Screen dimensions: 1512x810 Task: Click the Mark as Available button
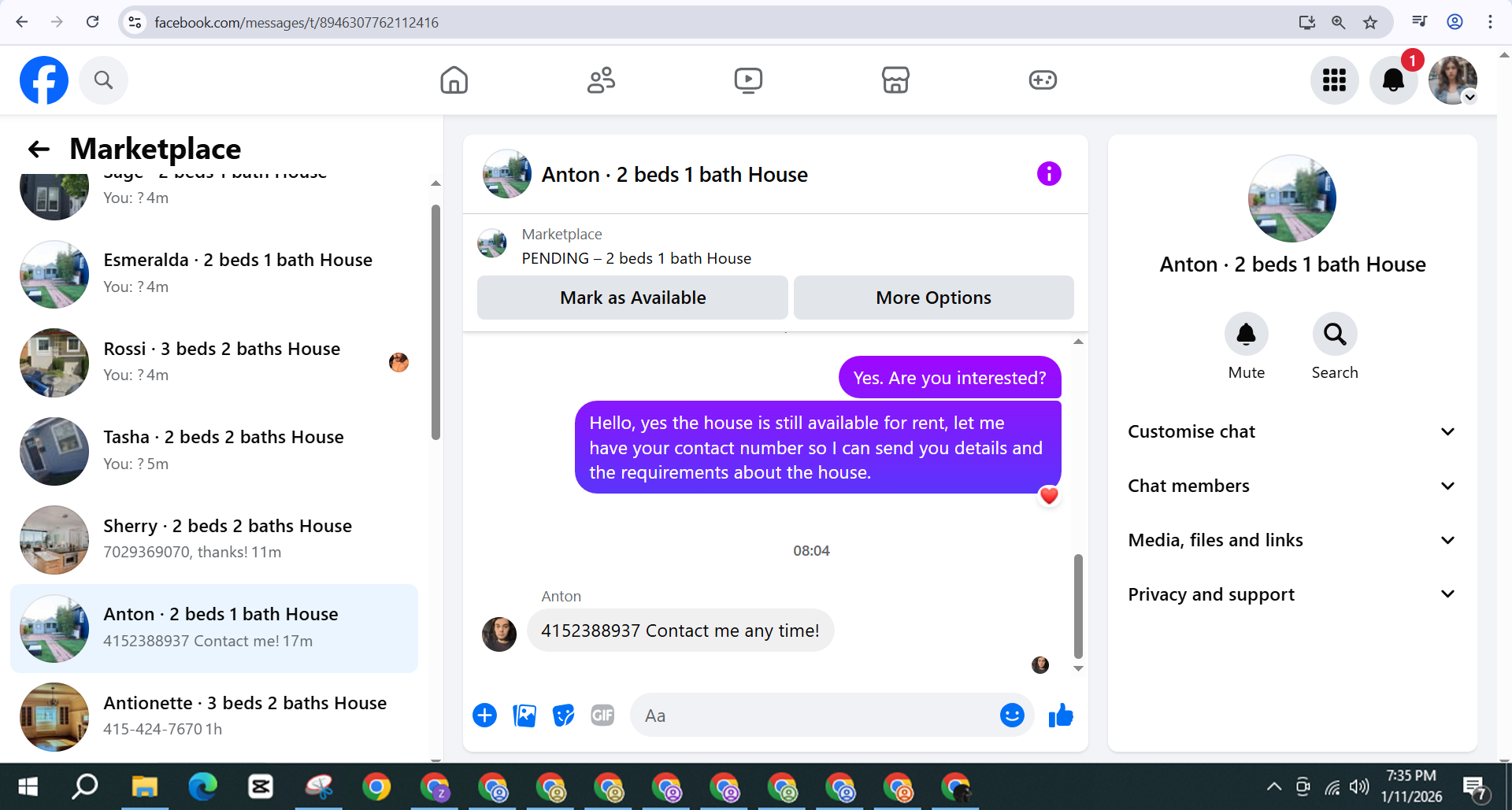point(632,298)
